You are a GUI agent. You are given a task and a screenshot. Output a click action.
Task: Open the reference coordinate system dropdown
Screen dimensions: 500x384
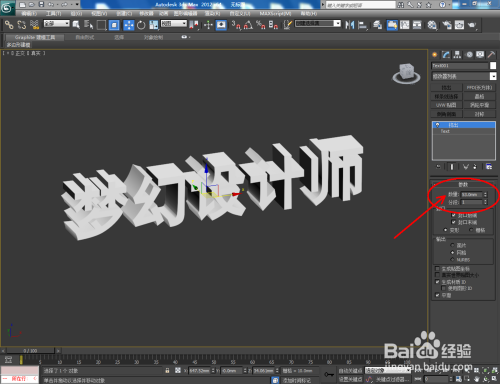[x=174, y=23]
